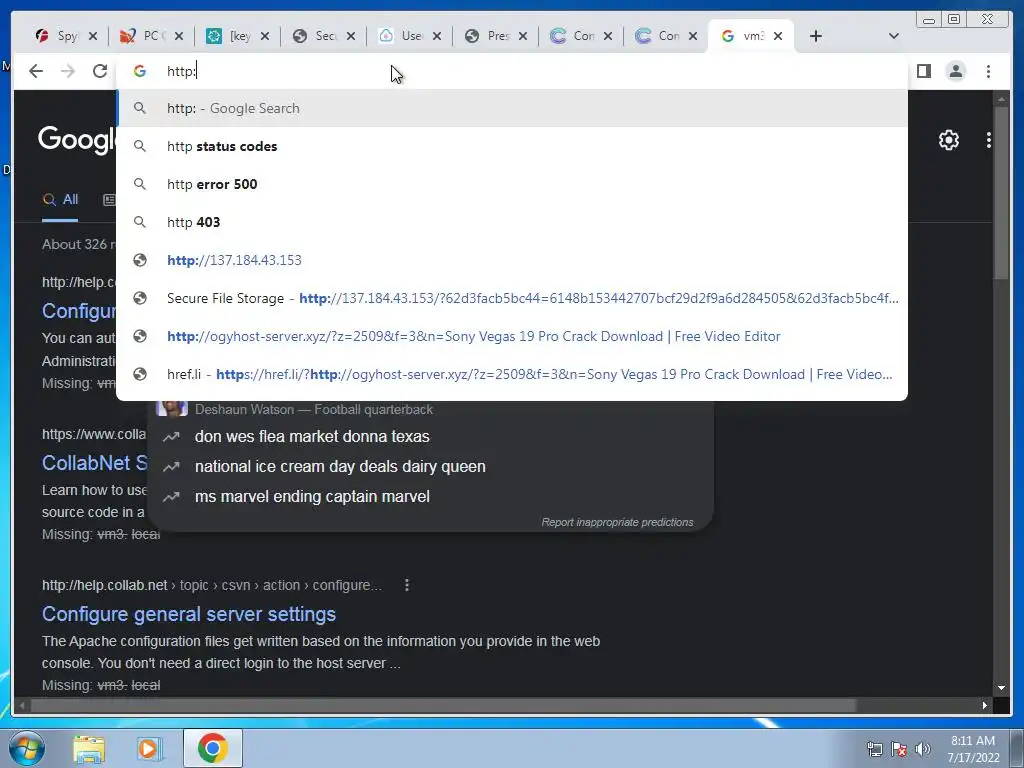Click the Google logo
This screenshot has height=768, width=1024.
coord(76,140)
